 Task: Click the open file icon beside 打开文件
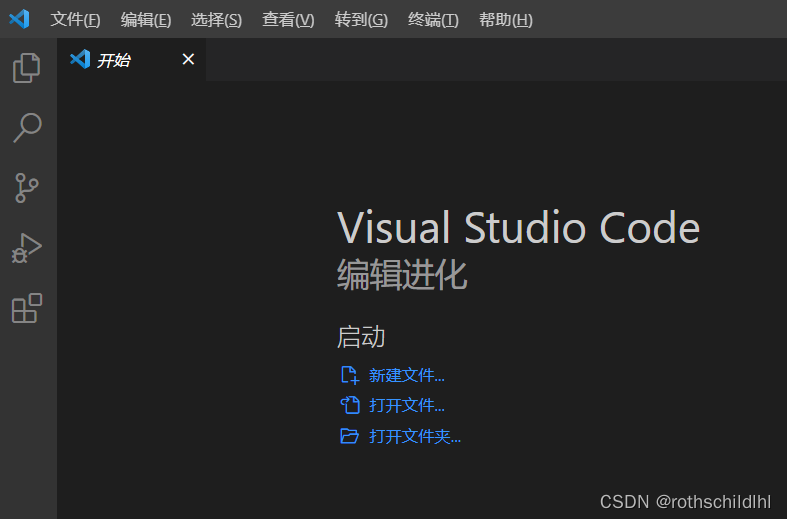(x=350, y=405)
